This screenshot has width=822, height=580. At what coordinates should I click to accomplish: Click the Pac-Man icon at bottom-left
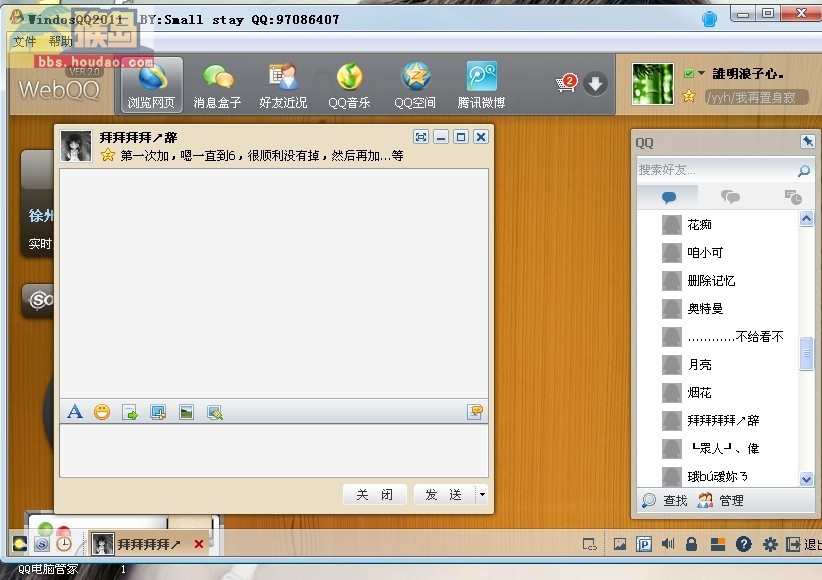[19, 544]
